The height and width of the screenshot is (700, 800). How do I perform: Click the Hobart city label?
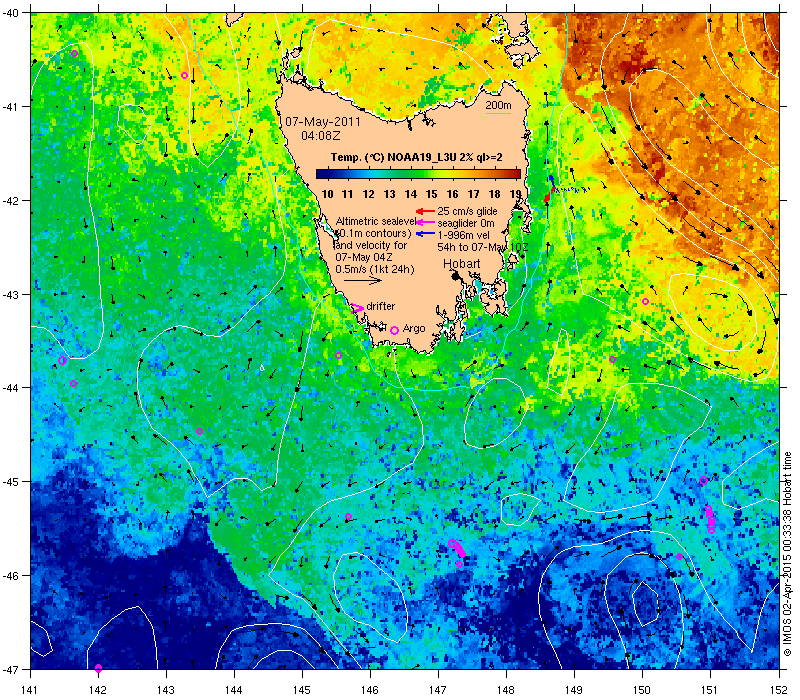click(x=461, y=264)
